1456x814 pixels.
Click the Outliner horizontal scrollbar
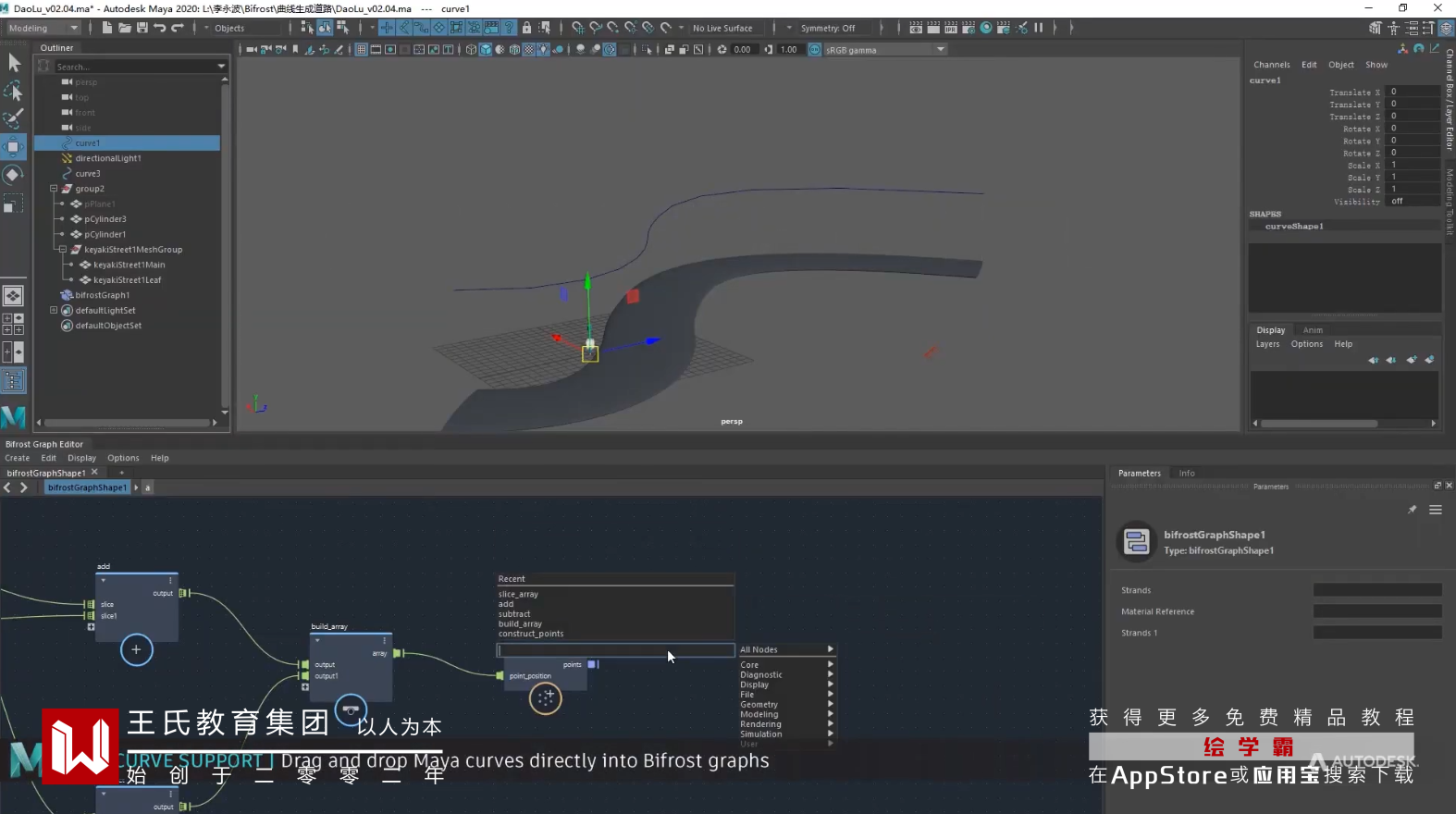tap(129, 423)
